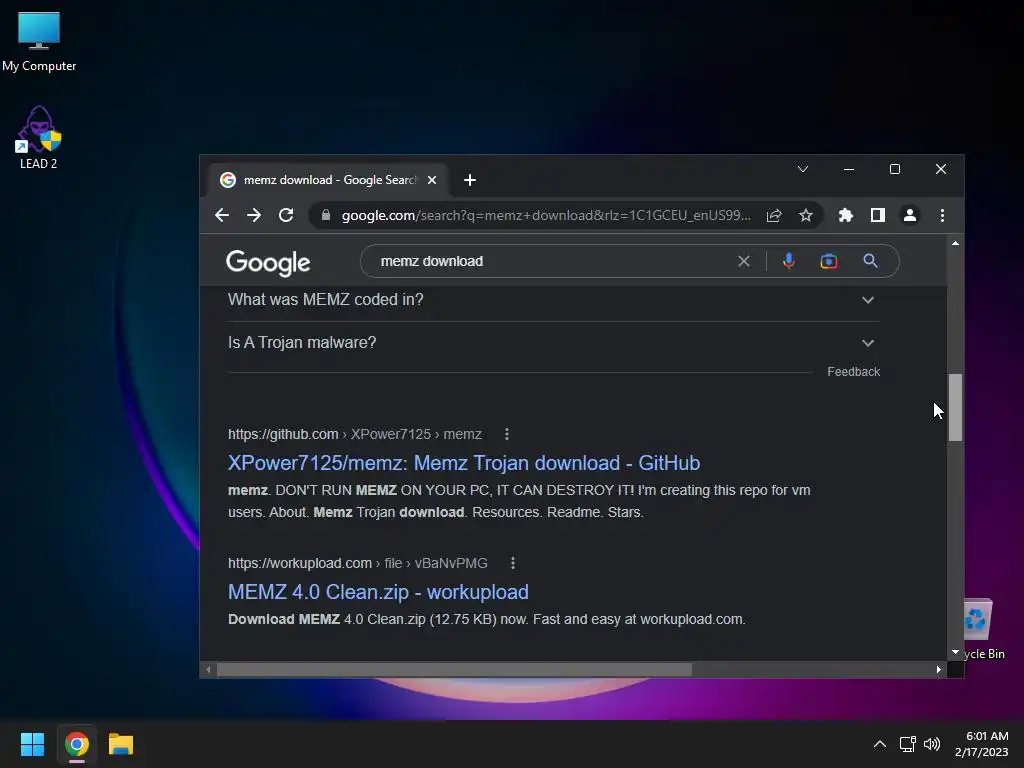Open the Windows Start menu
This screenshot has height=768, width=1024.
(32, 744)
